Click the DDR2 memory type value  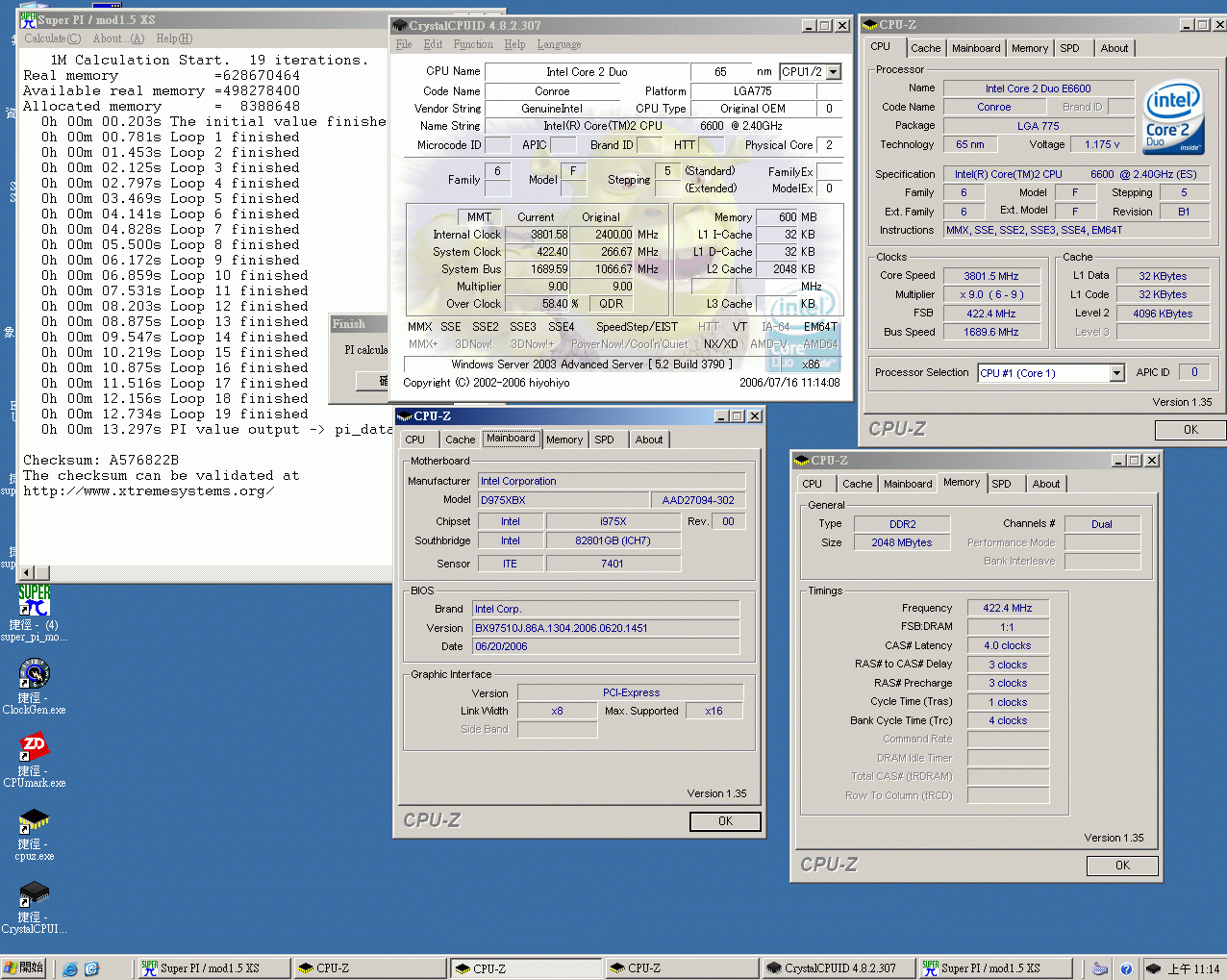[x=902, y=524]
